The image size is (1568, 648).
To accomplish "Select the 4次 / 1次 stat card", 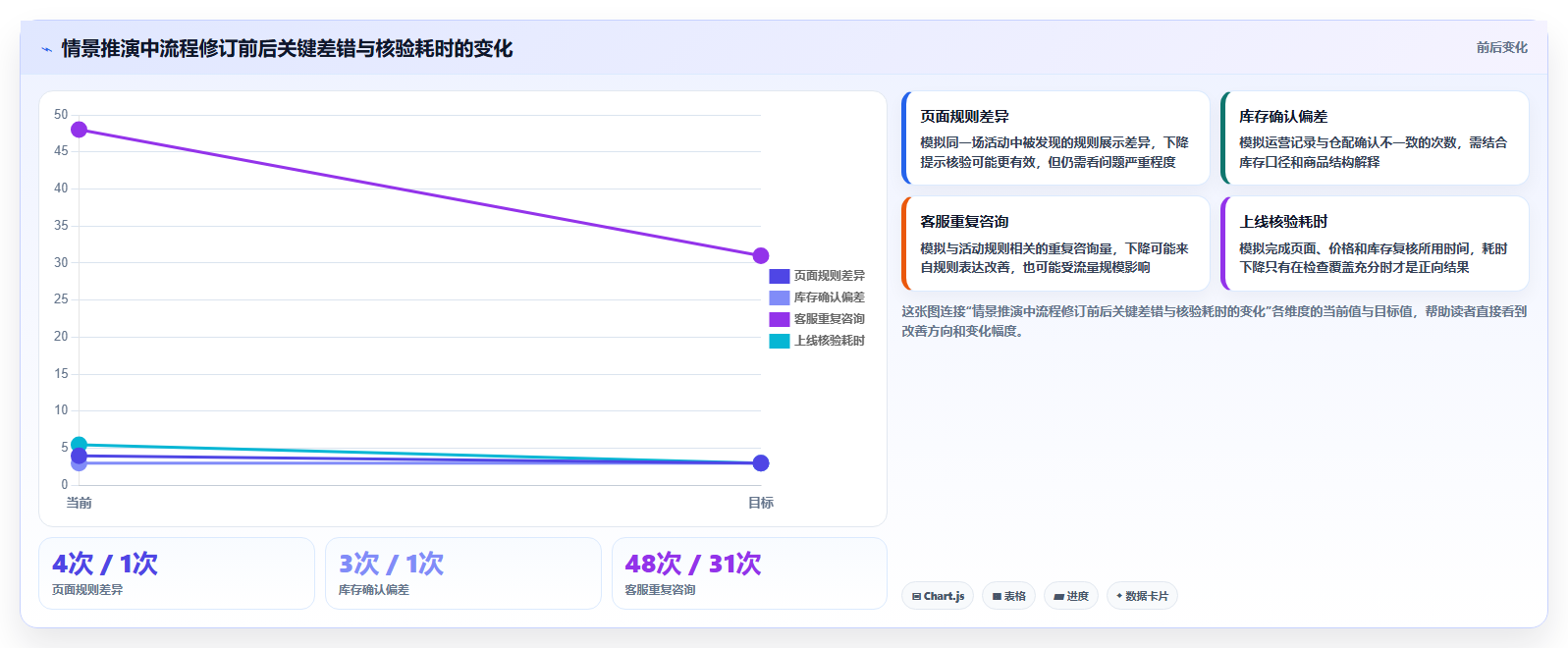I will [177, 573].
